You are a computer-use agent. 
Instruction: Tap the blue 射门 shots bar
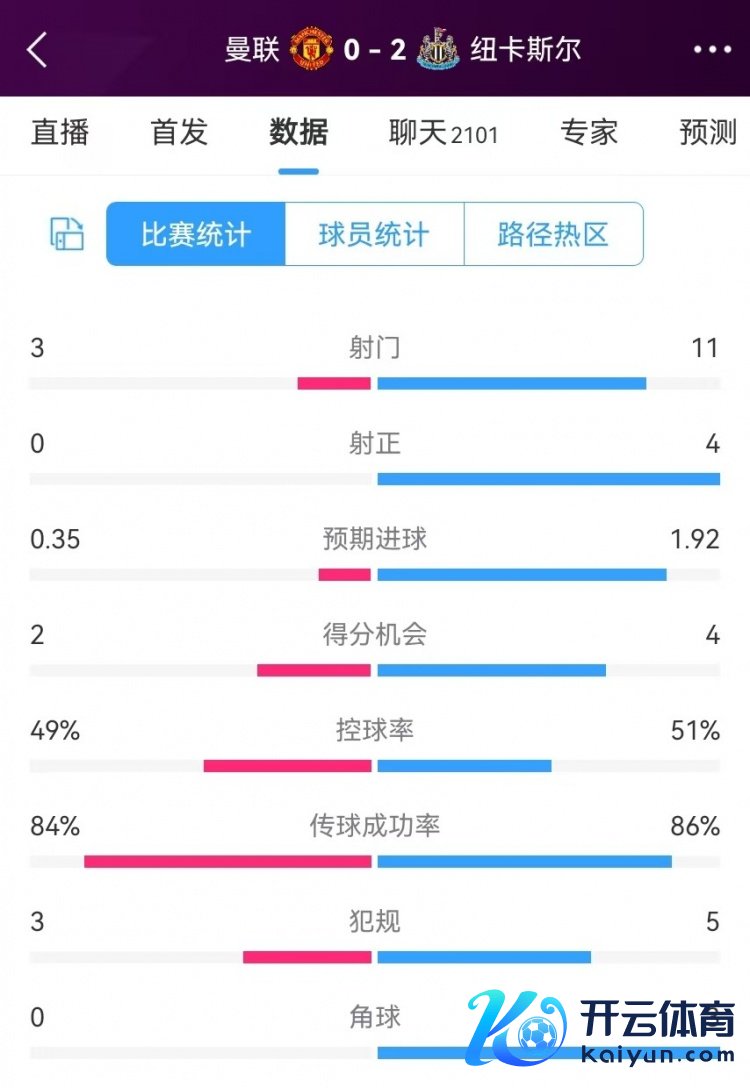click(x=512, y=383)
